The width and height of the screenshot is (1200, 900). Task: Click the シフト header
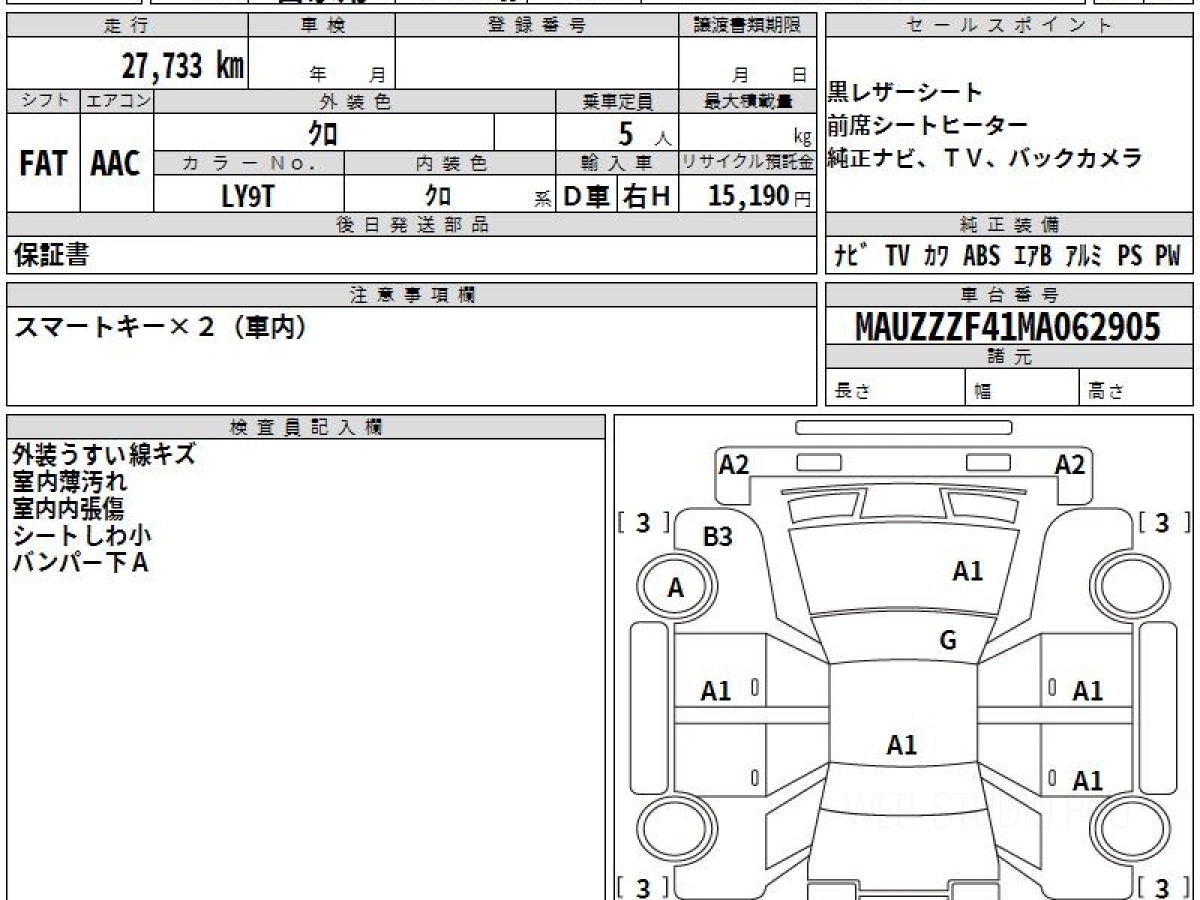tap(43, 101)
